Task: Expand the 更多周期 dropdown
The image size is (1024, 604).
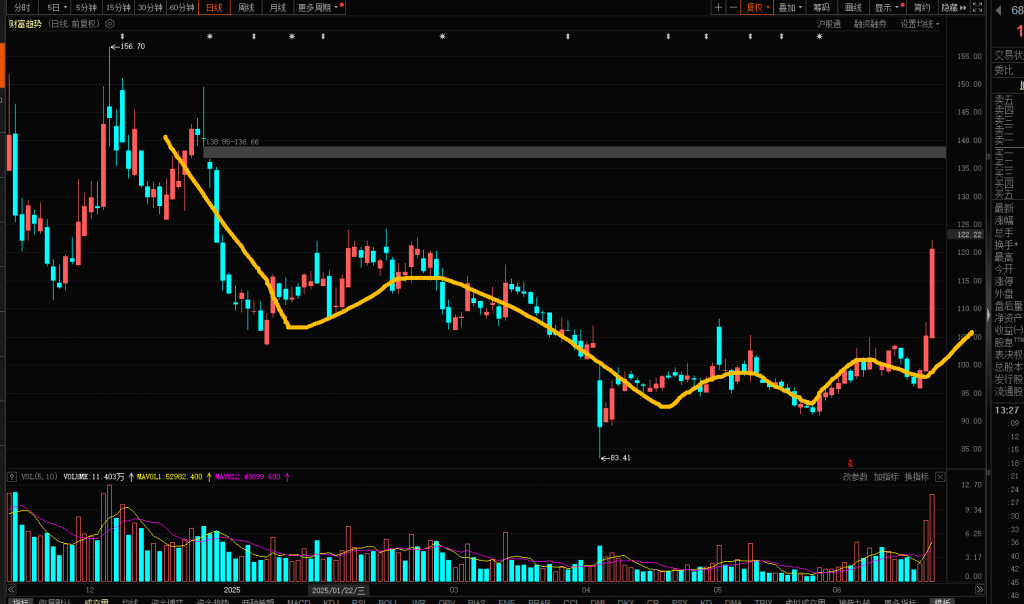Action: [319, 7]
